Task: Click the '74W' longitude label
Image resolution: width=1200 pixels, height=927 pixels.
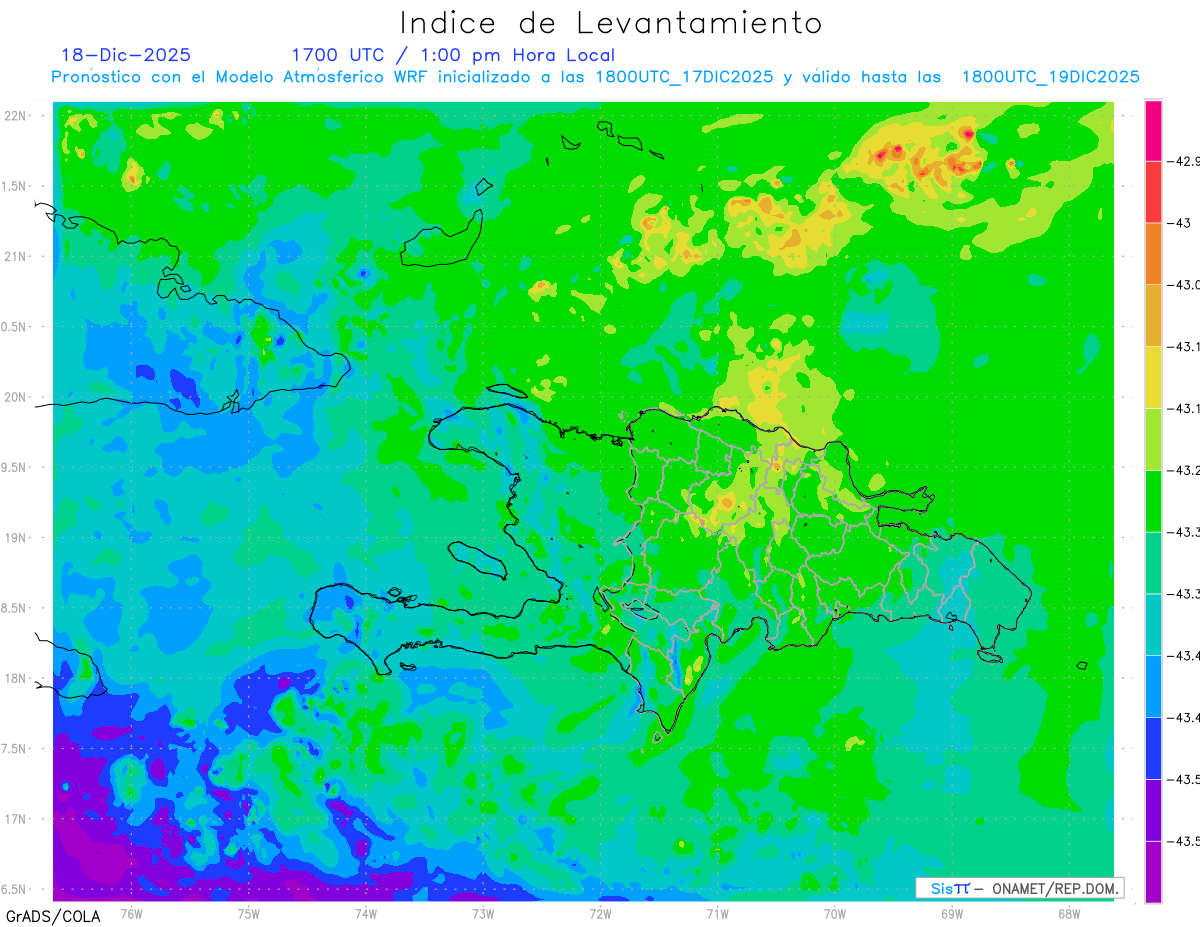Action: coord(365,914)
